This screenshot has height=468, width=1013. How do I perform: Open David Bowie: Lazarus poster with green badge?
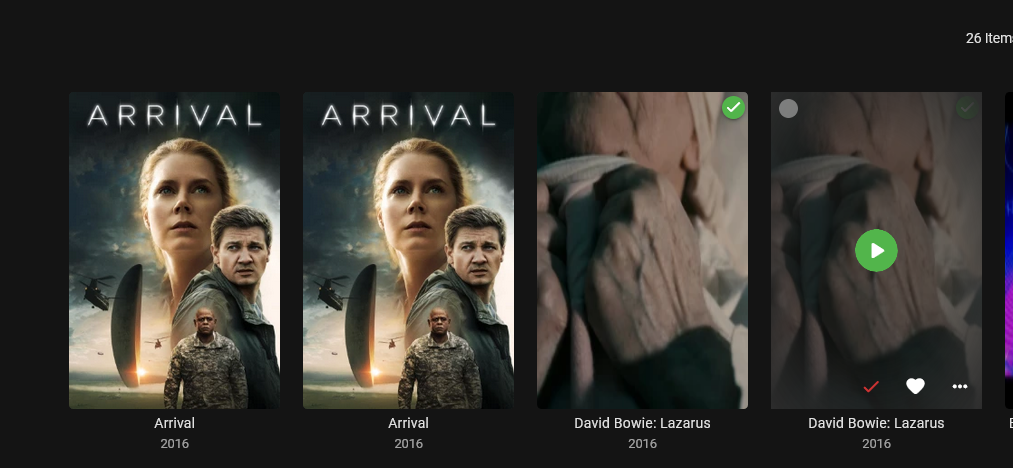coord(642,250)
